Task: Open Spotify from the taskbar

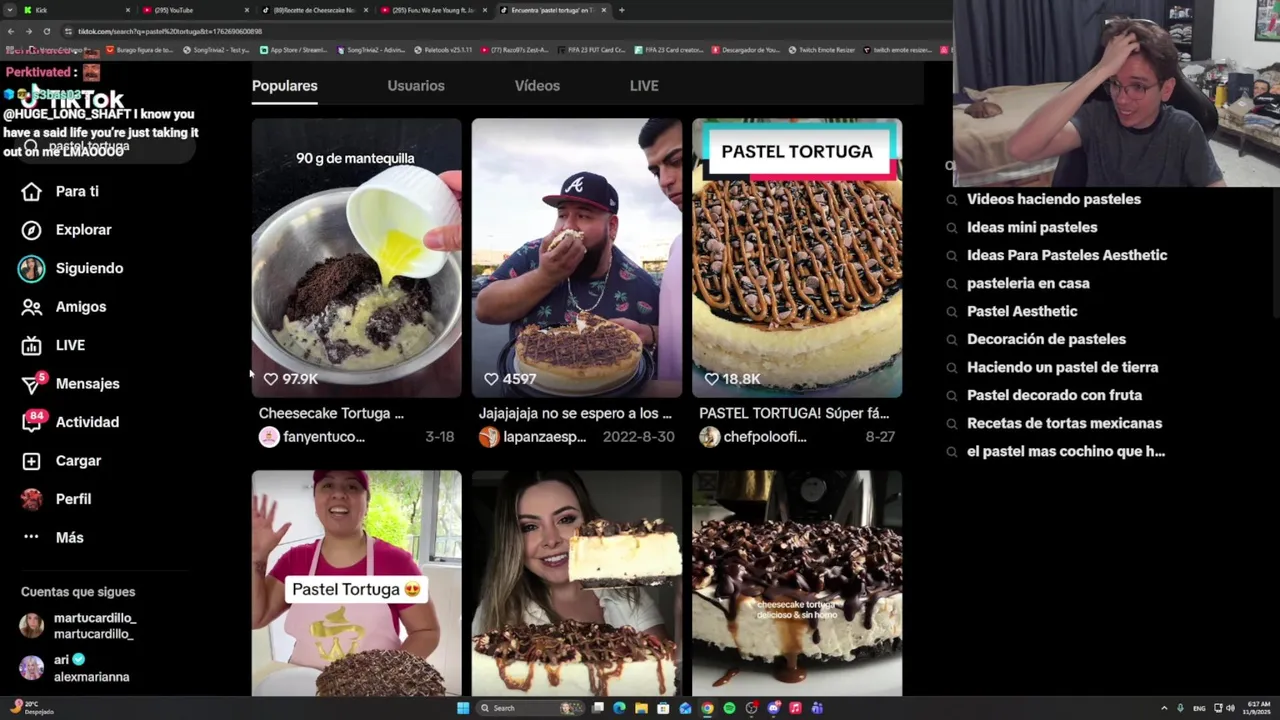Action: [729, 708]
